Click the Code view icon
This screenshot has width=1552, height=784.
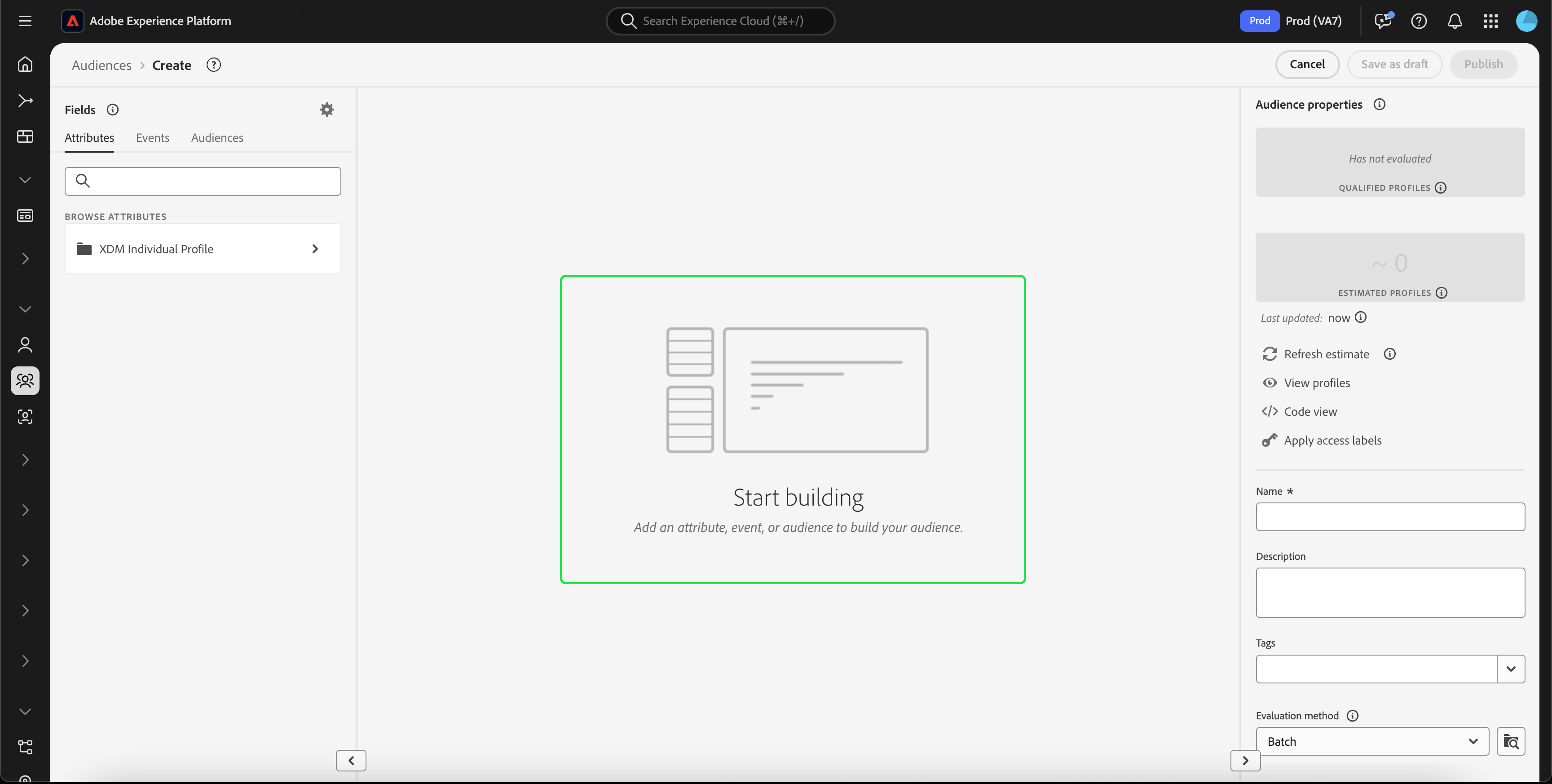pos(1270,411)
